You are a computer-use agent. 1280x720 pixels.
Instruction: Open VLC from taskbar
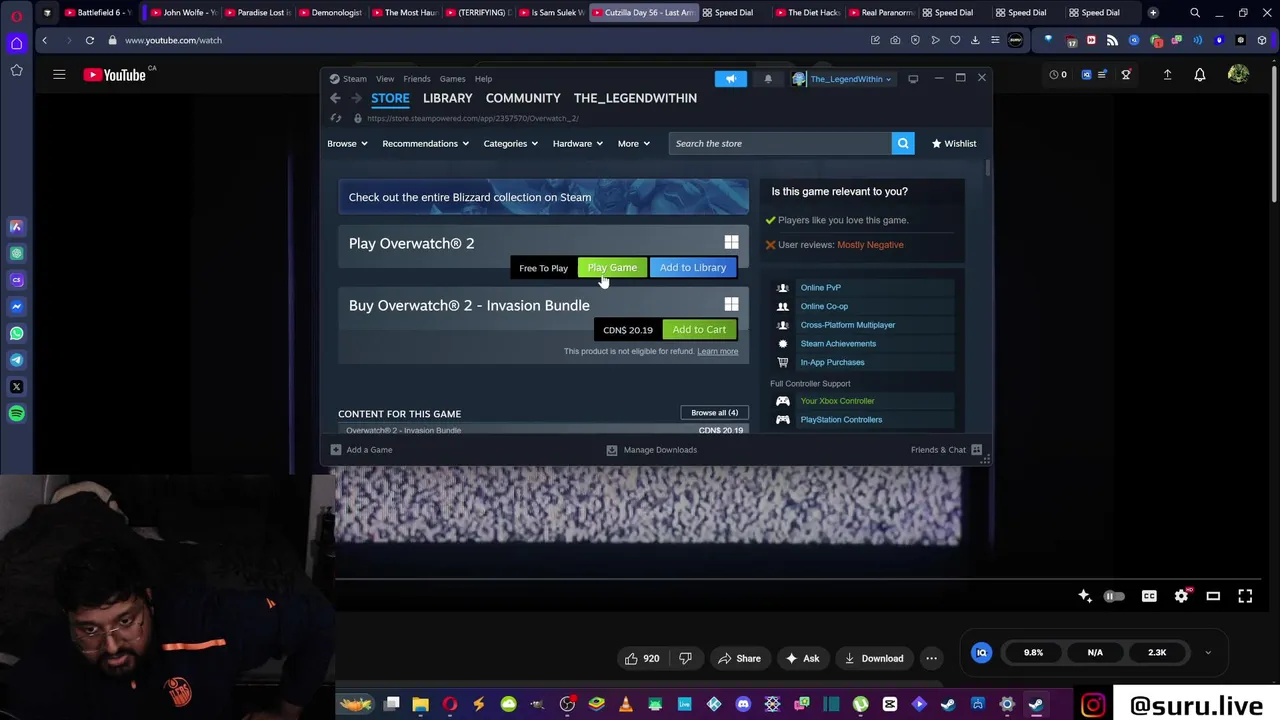626,704
